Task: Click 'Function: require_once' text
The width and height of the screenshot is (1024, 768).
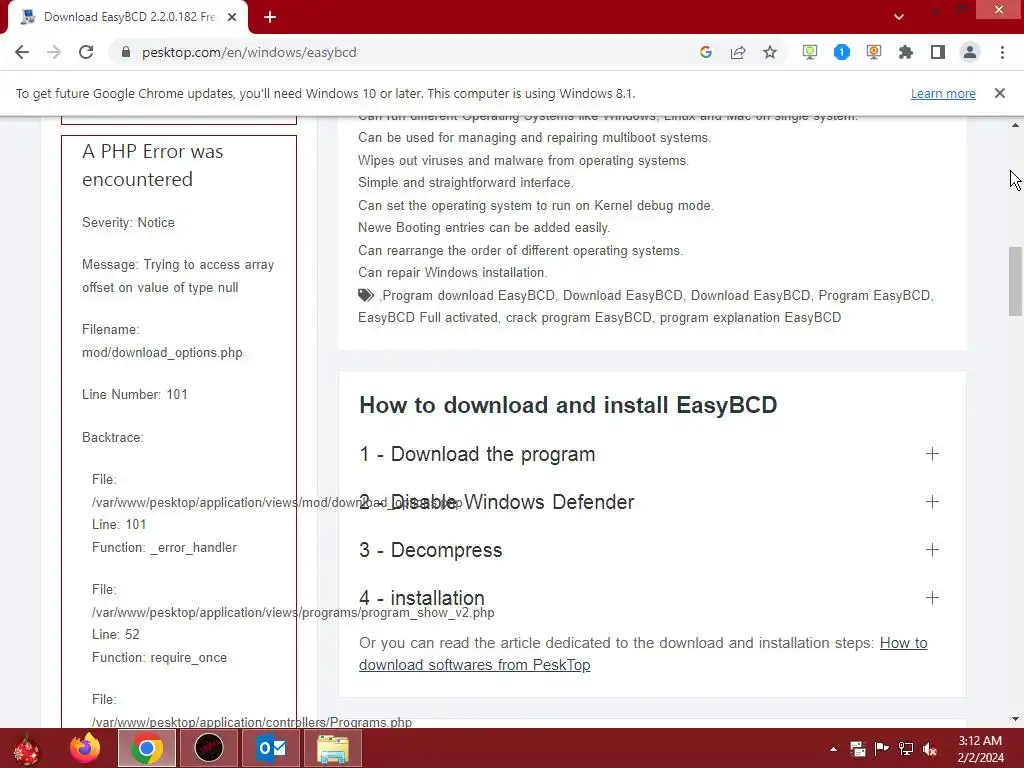Action: (159, 658)
